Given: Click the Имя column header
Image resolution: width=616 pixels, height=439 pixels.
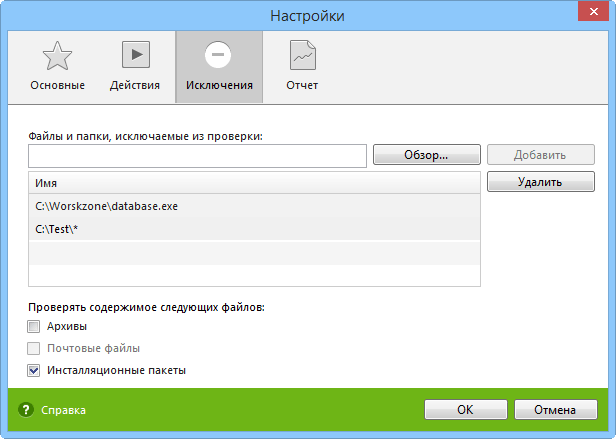Looking at the screenshot, I should tap(254, 183).
